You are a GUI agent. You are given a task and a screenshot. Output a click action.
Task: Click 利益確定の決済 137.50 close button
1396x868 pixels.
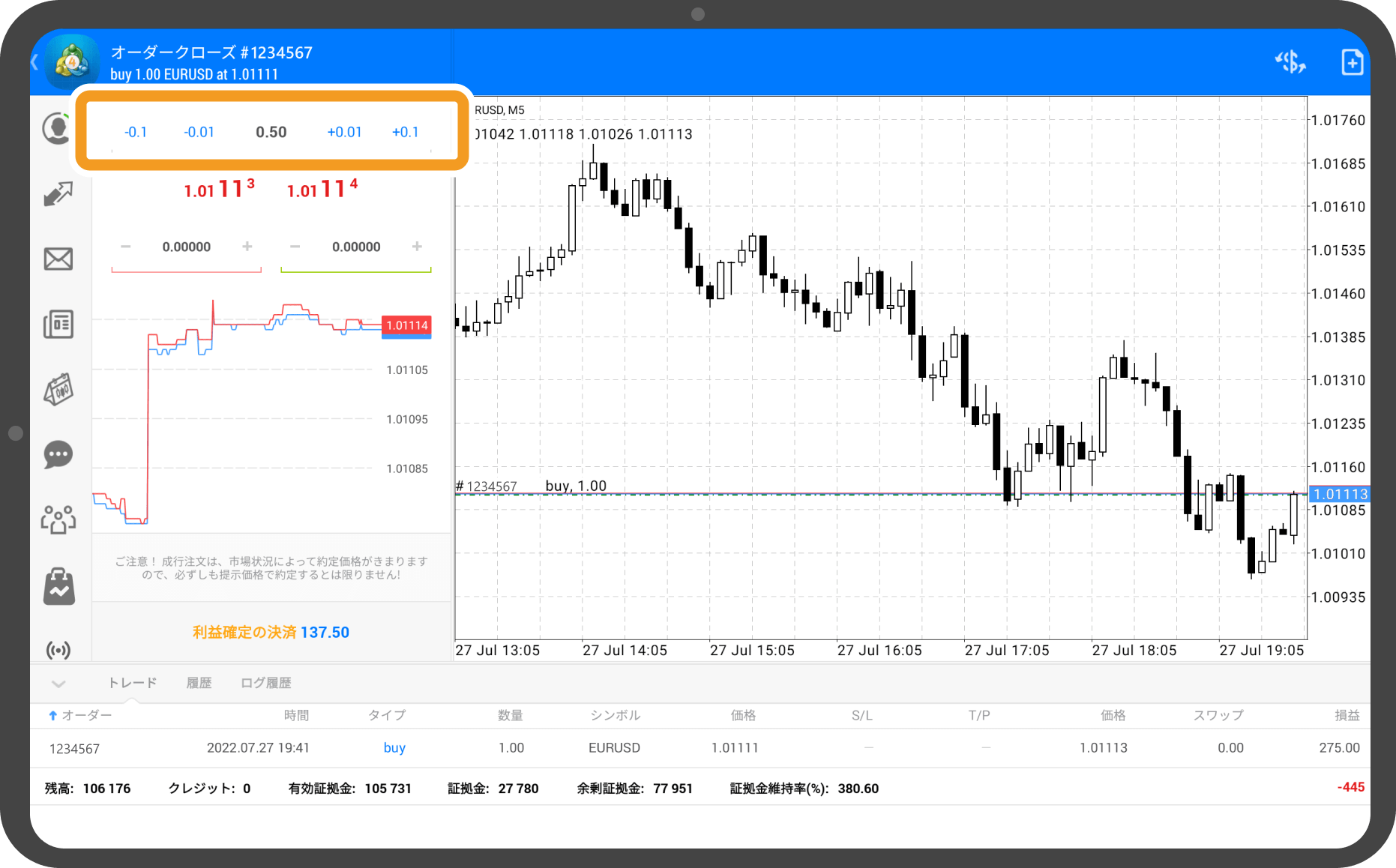[271, 632]
